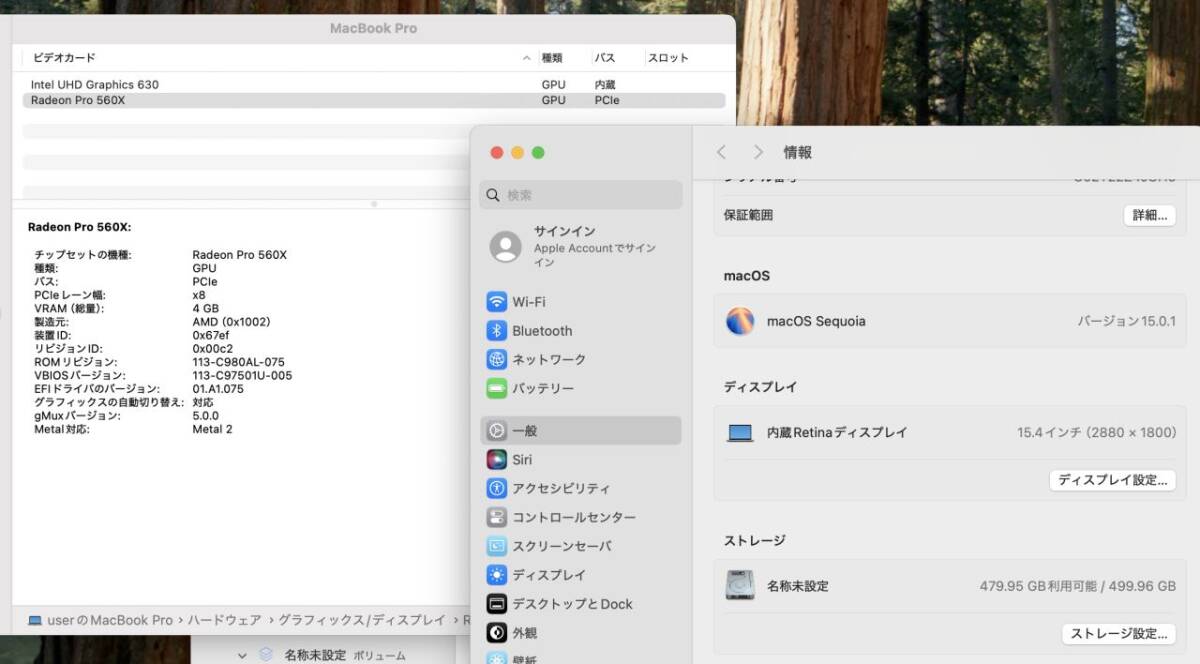Open the バッテリー battery icon
The width and height of the screenshot is (1200, 664).
pos(497,388)
